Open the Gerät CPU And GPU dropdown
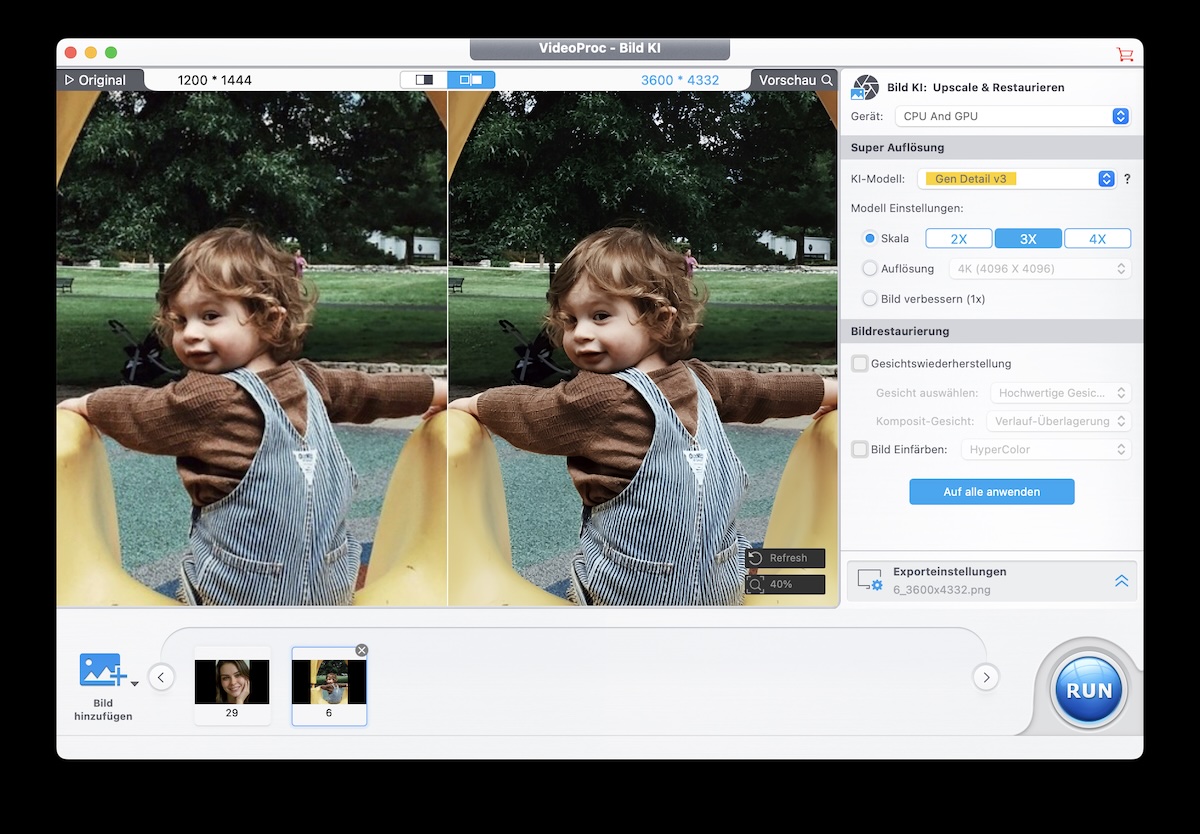The height and width of the screenshot is (834, 1200). (1012, 116)
